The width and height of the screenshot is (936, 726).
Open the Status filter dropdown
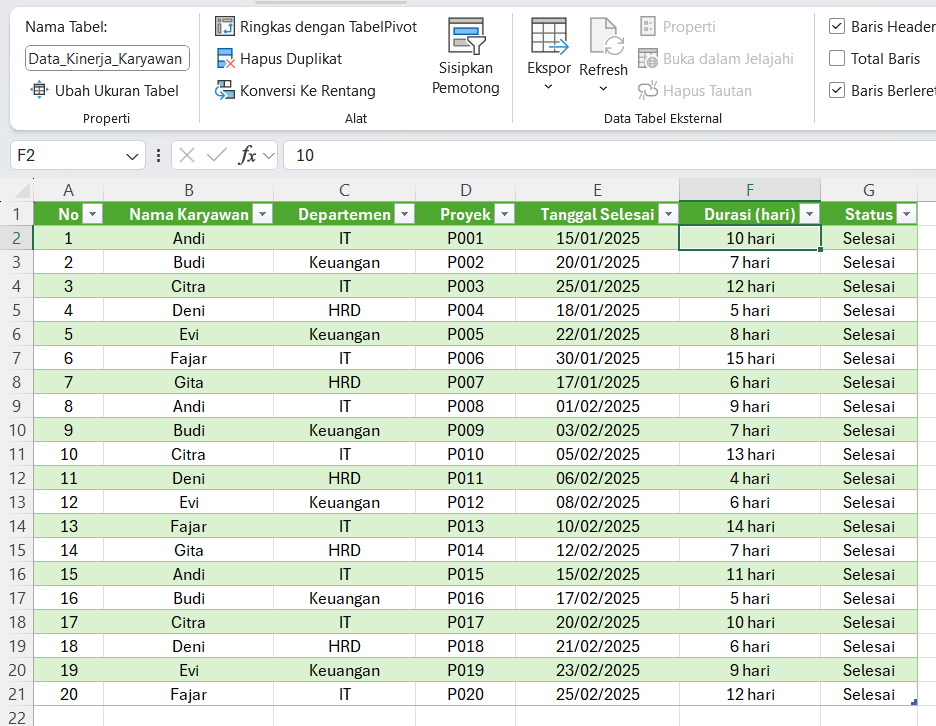tap(907, 214)
